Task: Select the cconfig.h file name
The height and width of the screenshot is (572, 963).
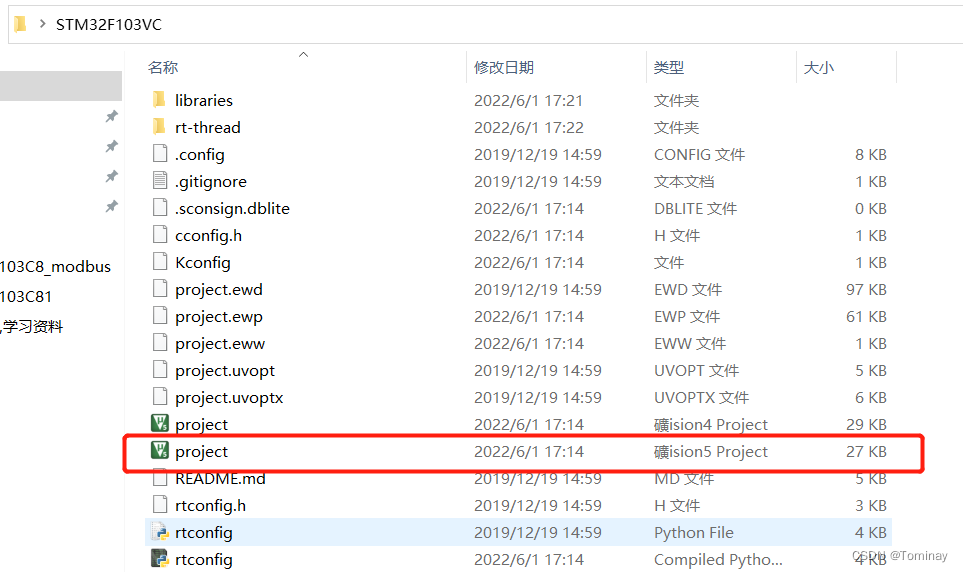Action: click(208, 235)
